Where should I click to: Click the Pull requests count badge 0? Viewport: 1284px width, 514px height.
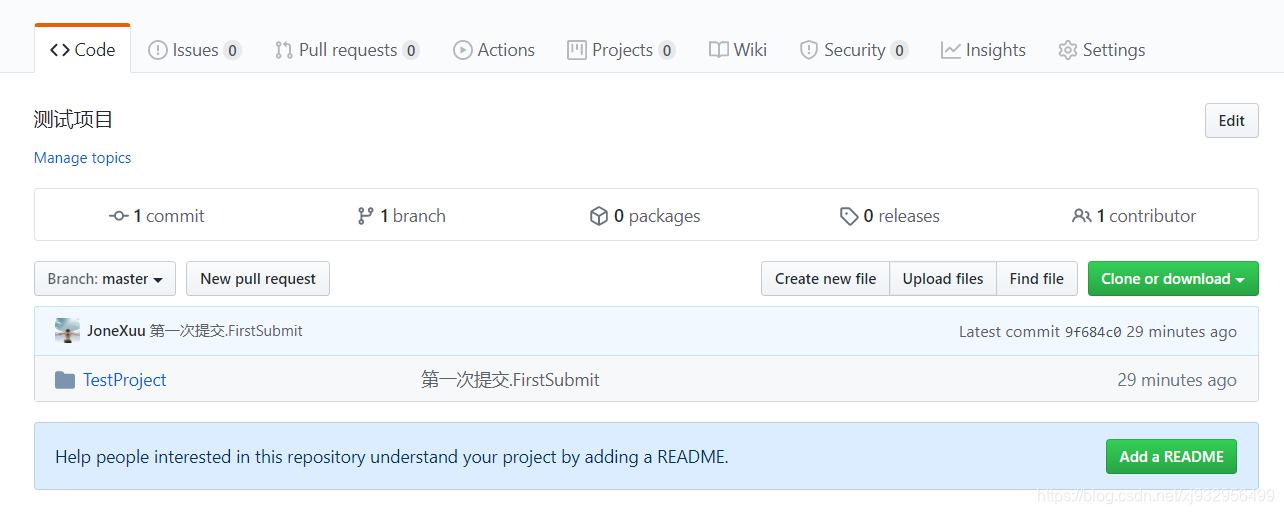coord(411,50)
